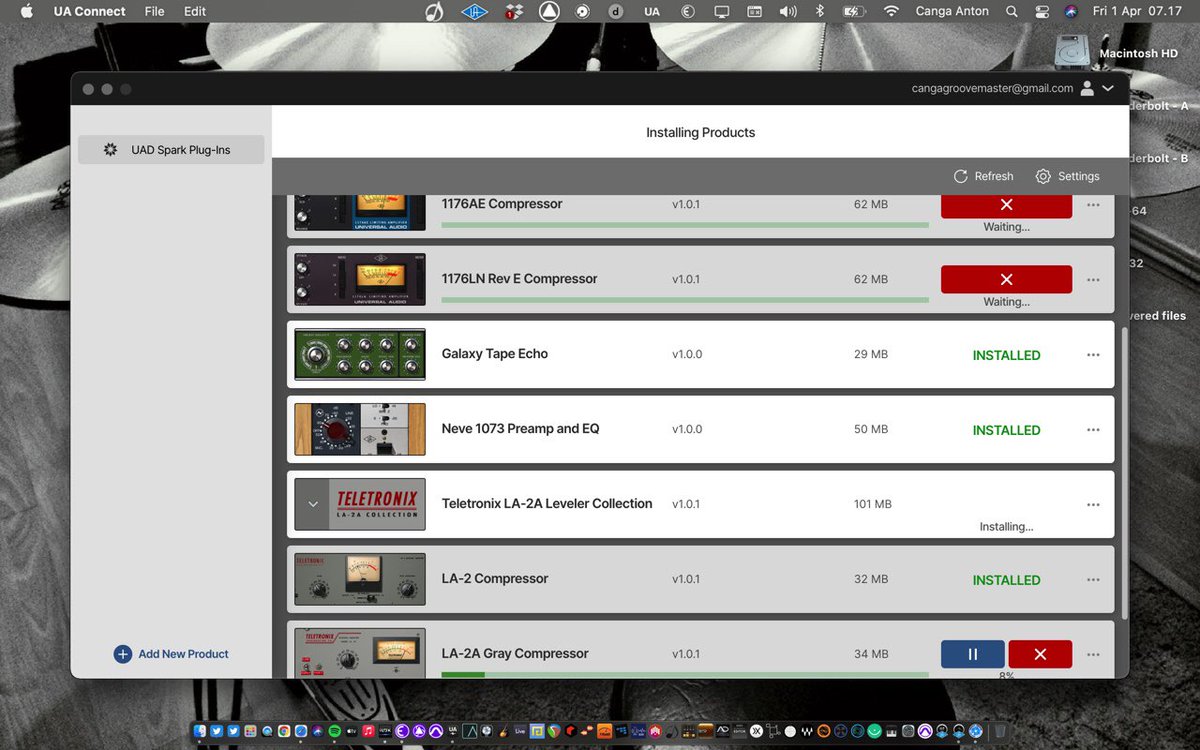
Task: Click the date and time in menu bar
Action: [1137, 11]
